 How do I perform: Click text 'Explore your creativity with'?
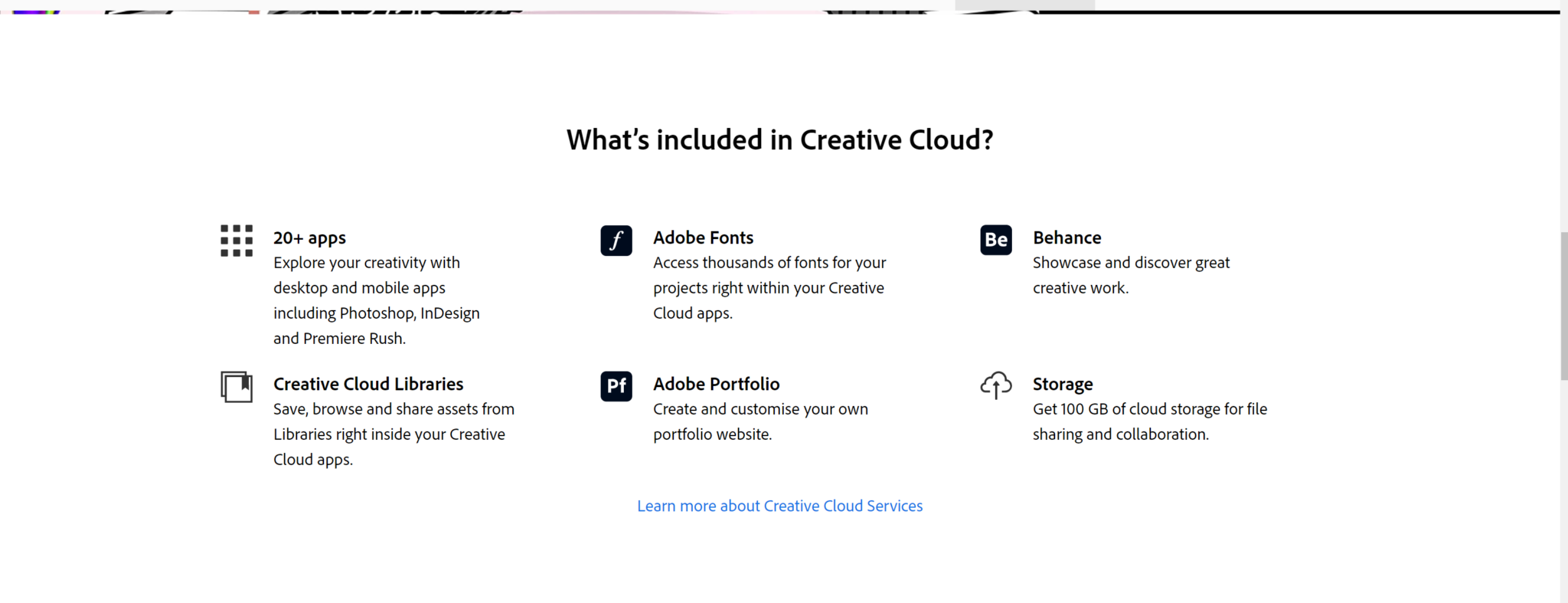pyautogui.click(x=367, y=263)
